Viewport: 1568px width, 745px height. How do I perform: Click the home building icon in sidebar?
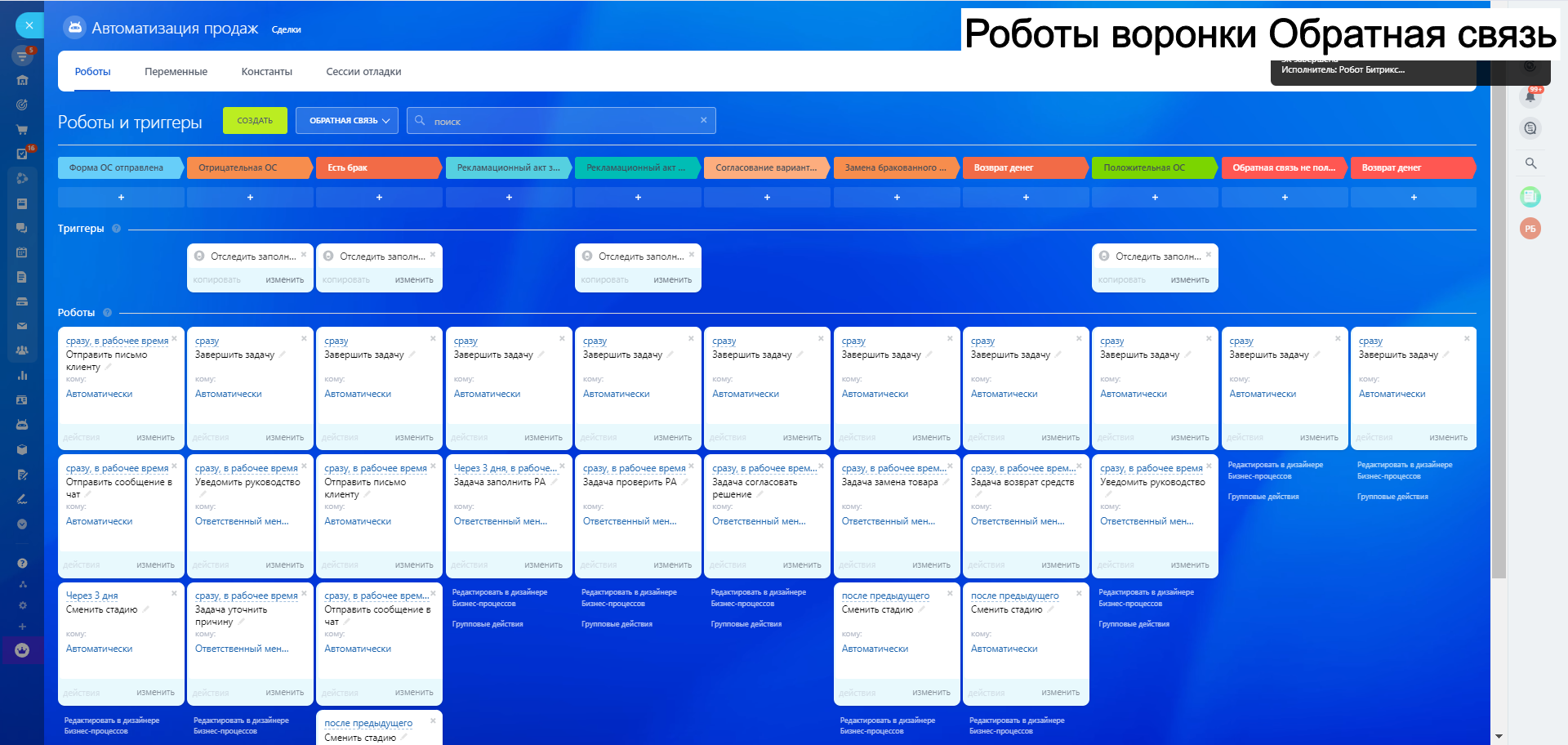(22, 80)
